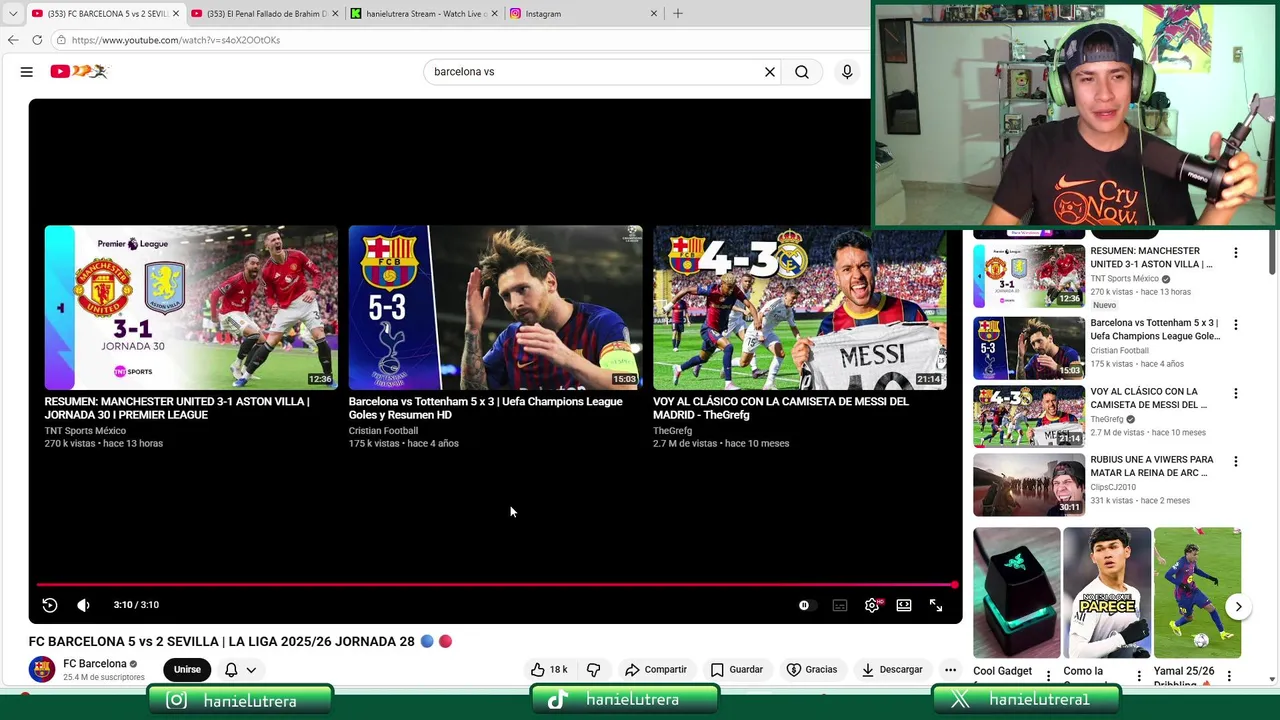Switch to theater mode icon
This screenshot has width=1280, height=720.
click(904, 605)
